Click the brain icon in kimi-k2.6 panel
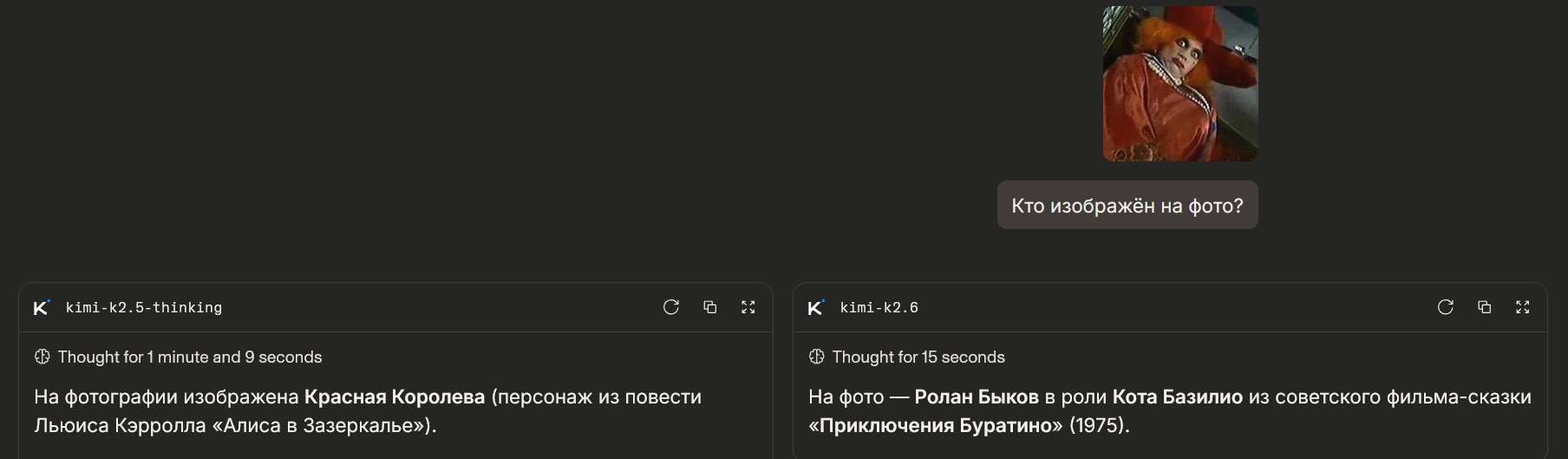 click(816, 357)
